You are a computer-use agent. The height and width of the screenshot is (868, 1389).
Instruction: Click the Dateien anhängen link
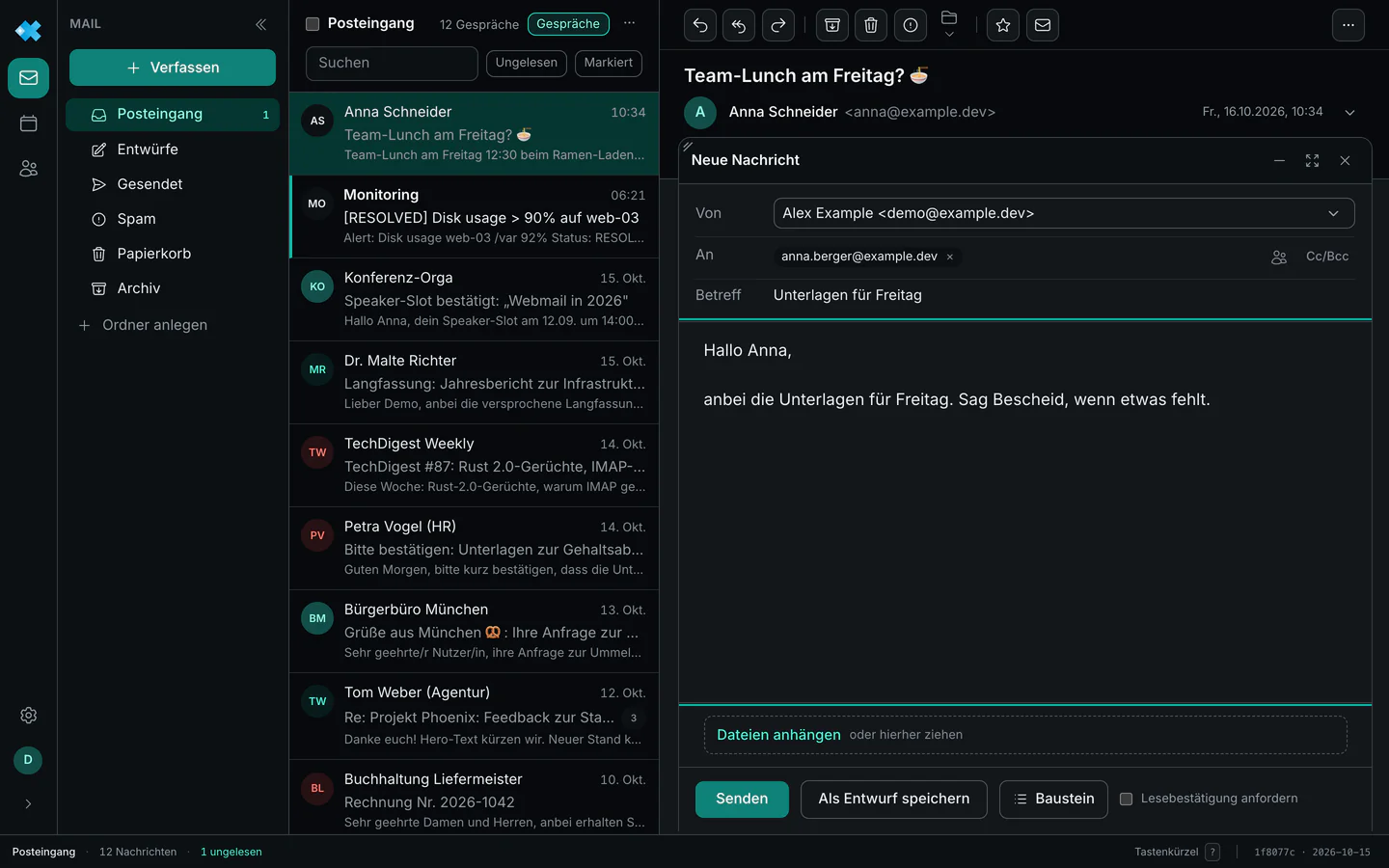point(778,735)
